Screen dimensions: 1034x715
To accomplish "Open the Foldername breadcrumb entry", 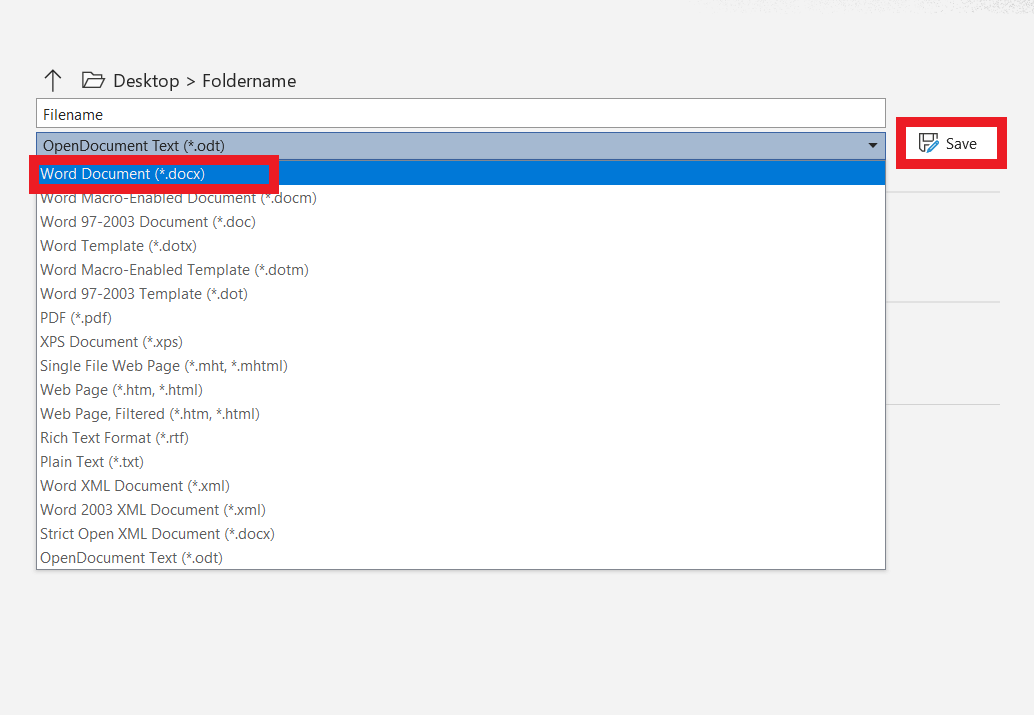I will [x=249, y=81].
